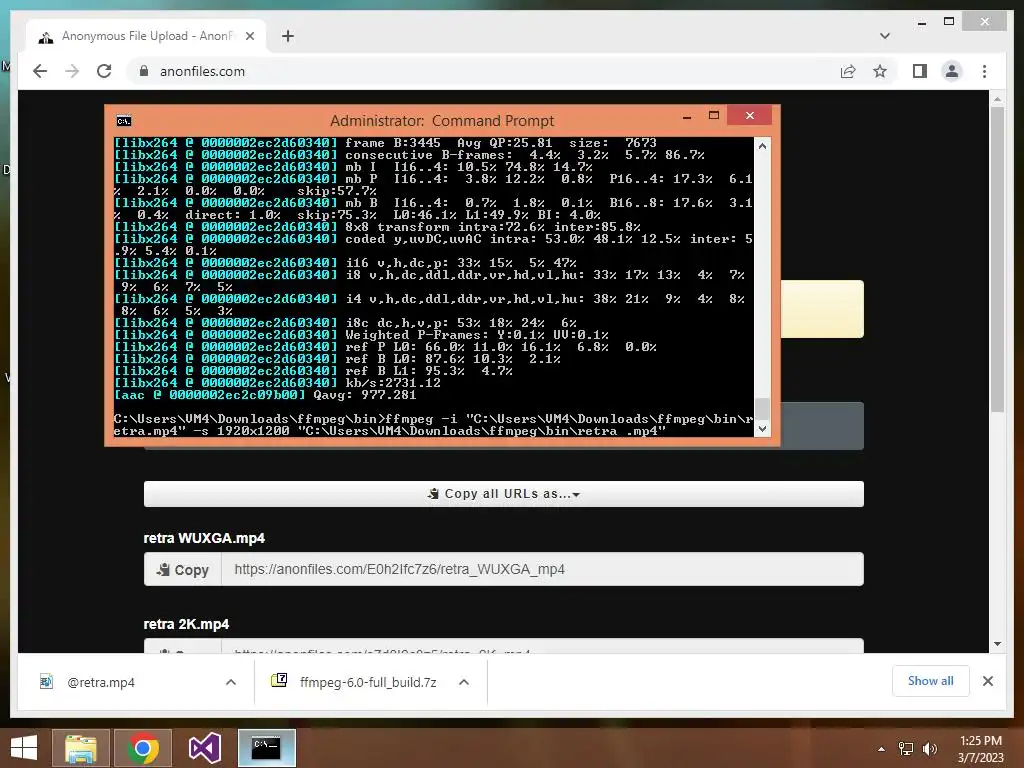Screen dimensions: 1024x768
Task: Click the Command Prompt system menu icon
Action: coord(123,121)
